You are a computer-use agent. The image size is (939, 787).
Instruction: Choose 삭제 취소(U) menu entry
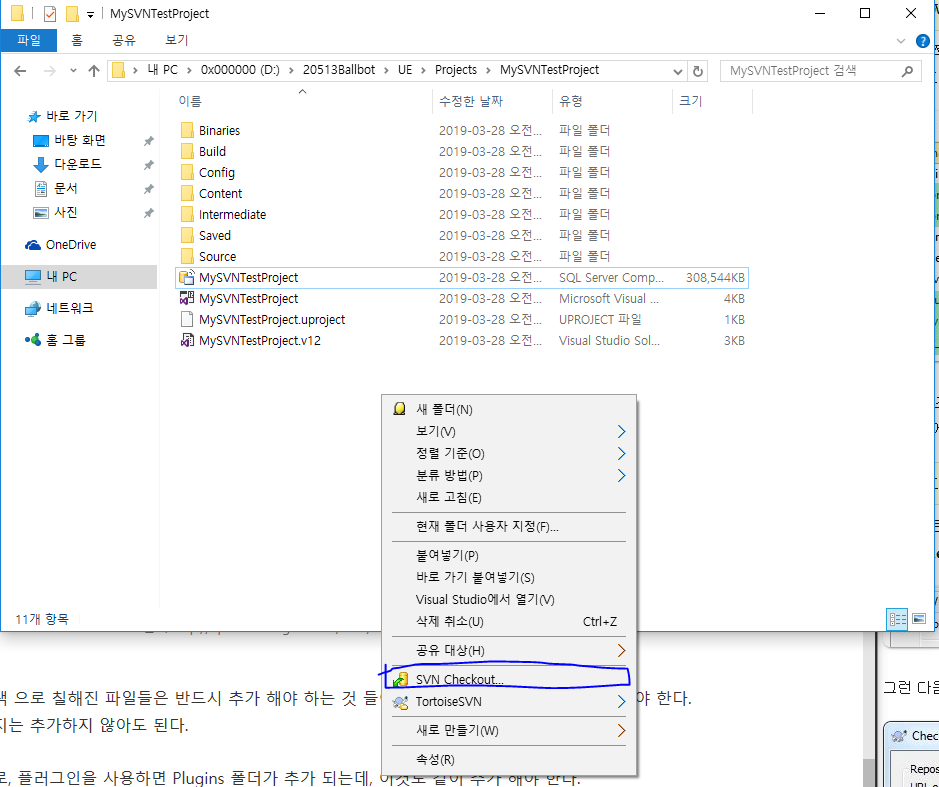point(510,622)
